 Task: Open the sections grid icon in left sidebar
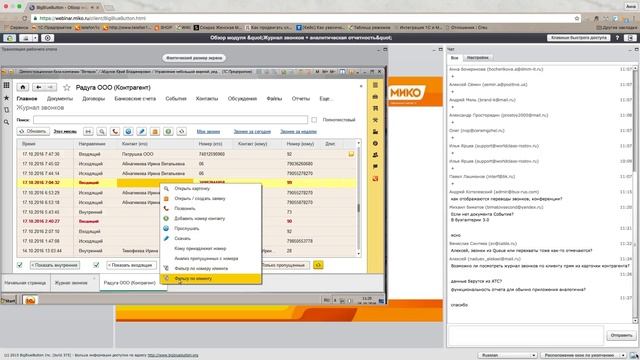click(6, 85)
